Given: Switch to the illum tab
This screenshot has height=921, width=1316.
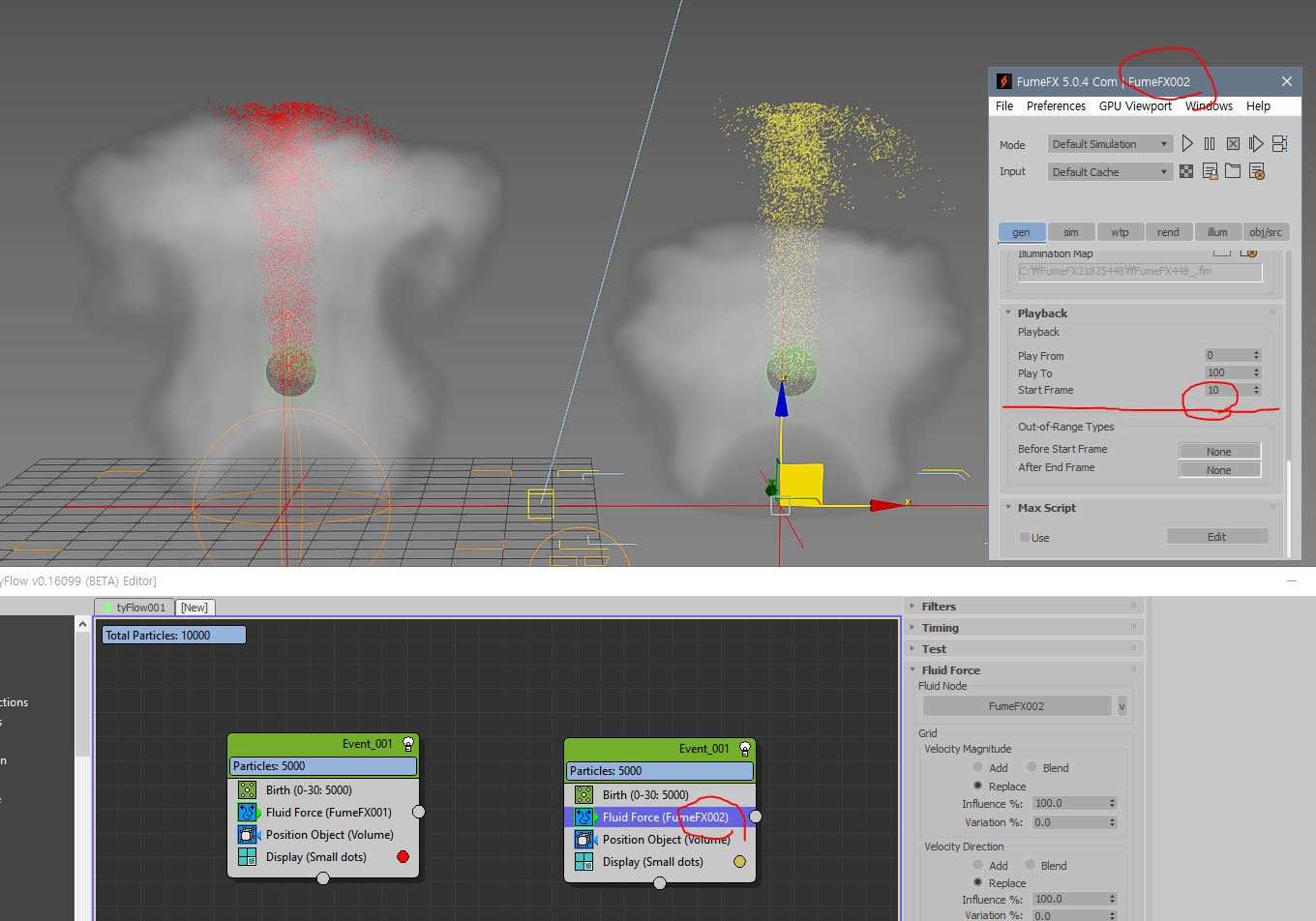Looking at the screenshot, I should 1217,232.
